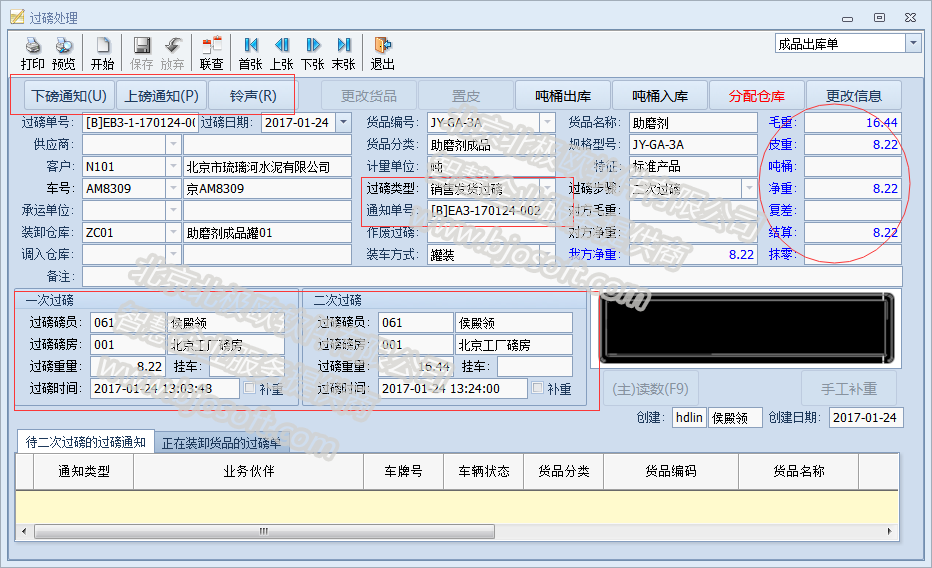Click the 结算 value field
The width and height of the screenshot is (932, 568).
point(853,232)
